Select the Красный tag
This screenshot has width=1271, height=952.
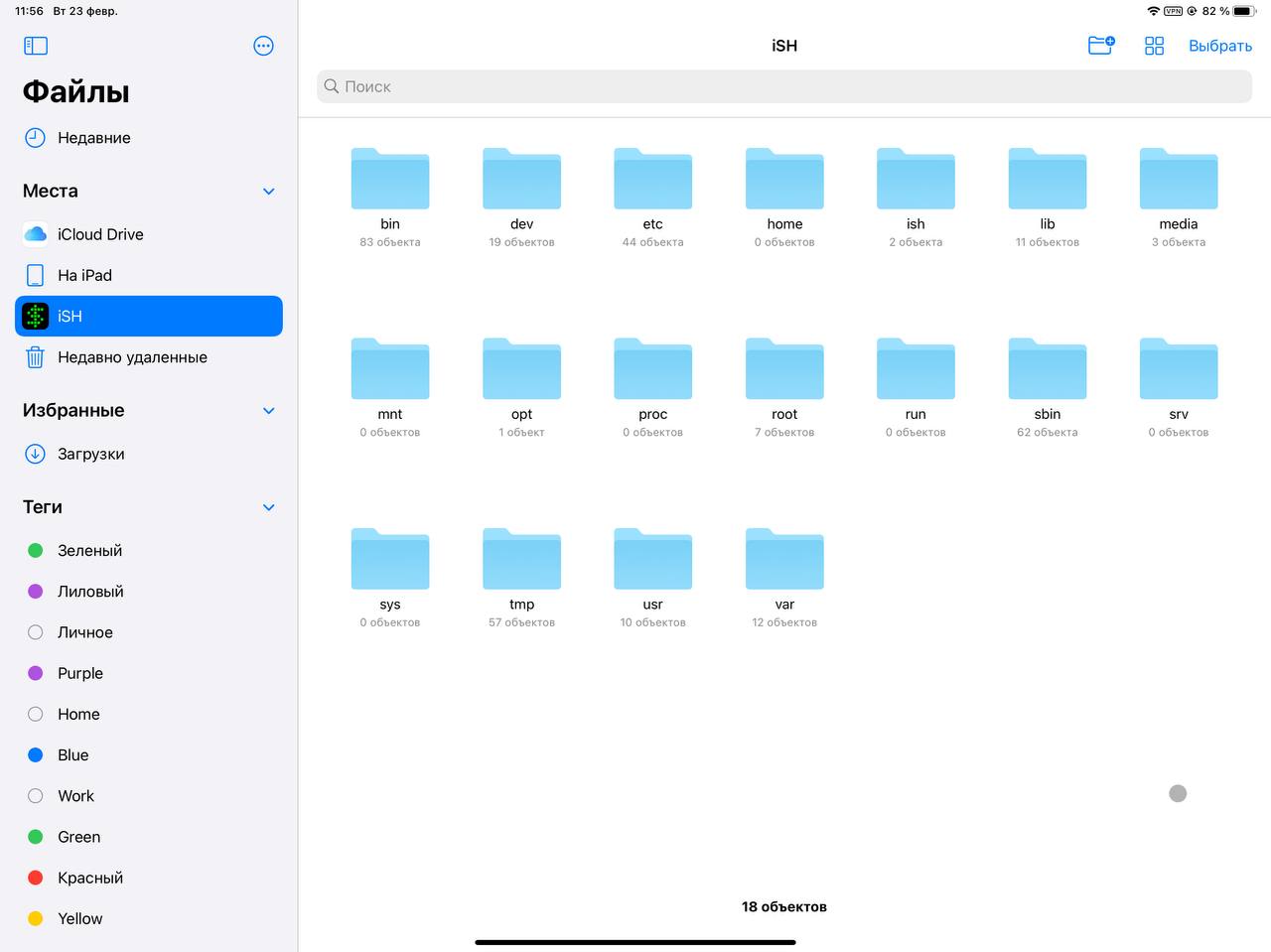149,878
